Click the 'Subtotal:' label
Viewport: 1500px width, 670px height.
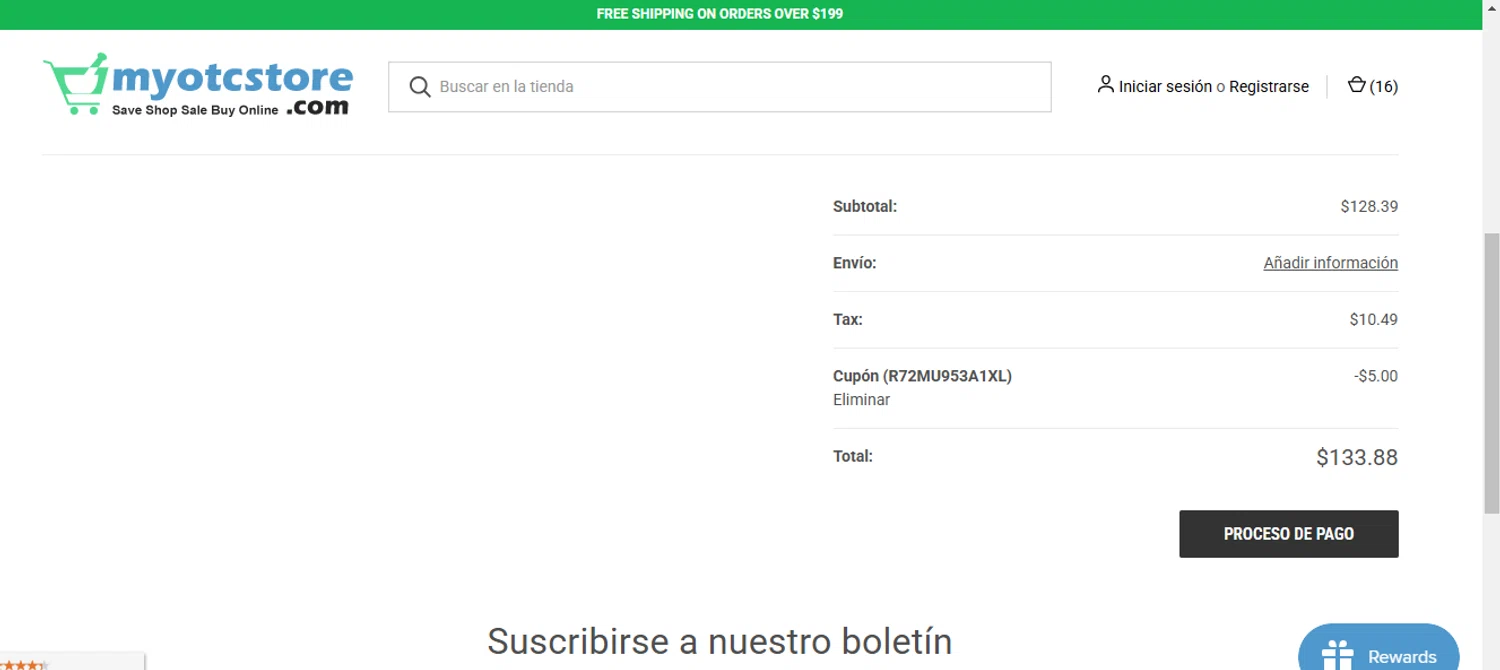(x=865, y=207)
